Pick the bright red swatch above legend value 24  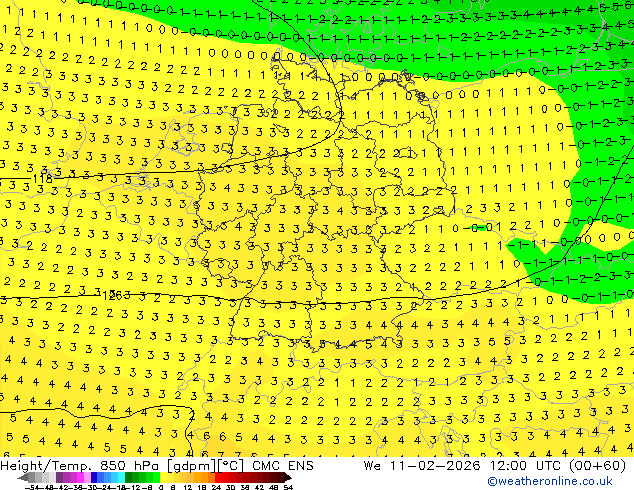[x=218, y=477]
